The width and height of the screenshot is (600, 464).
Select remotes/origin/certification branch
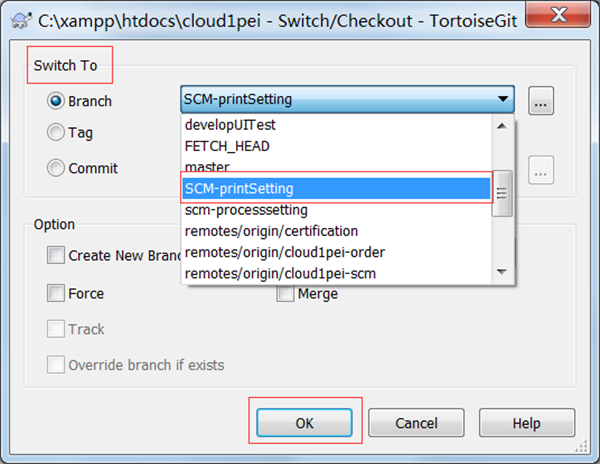[271, 231]
